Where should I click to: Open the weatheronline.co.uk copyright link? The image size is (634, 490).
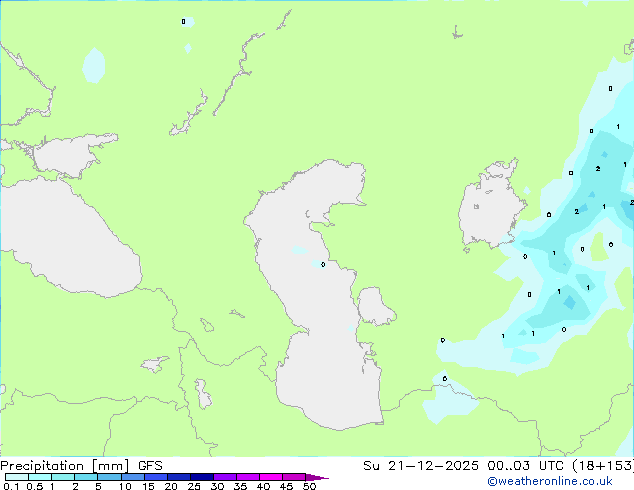tap(550, 481)
